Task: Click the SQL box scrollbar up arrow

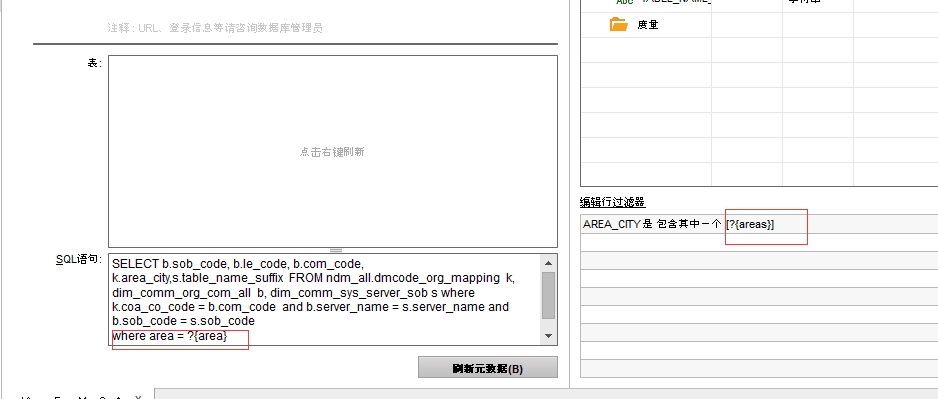Action: coord(548,262)
